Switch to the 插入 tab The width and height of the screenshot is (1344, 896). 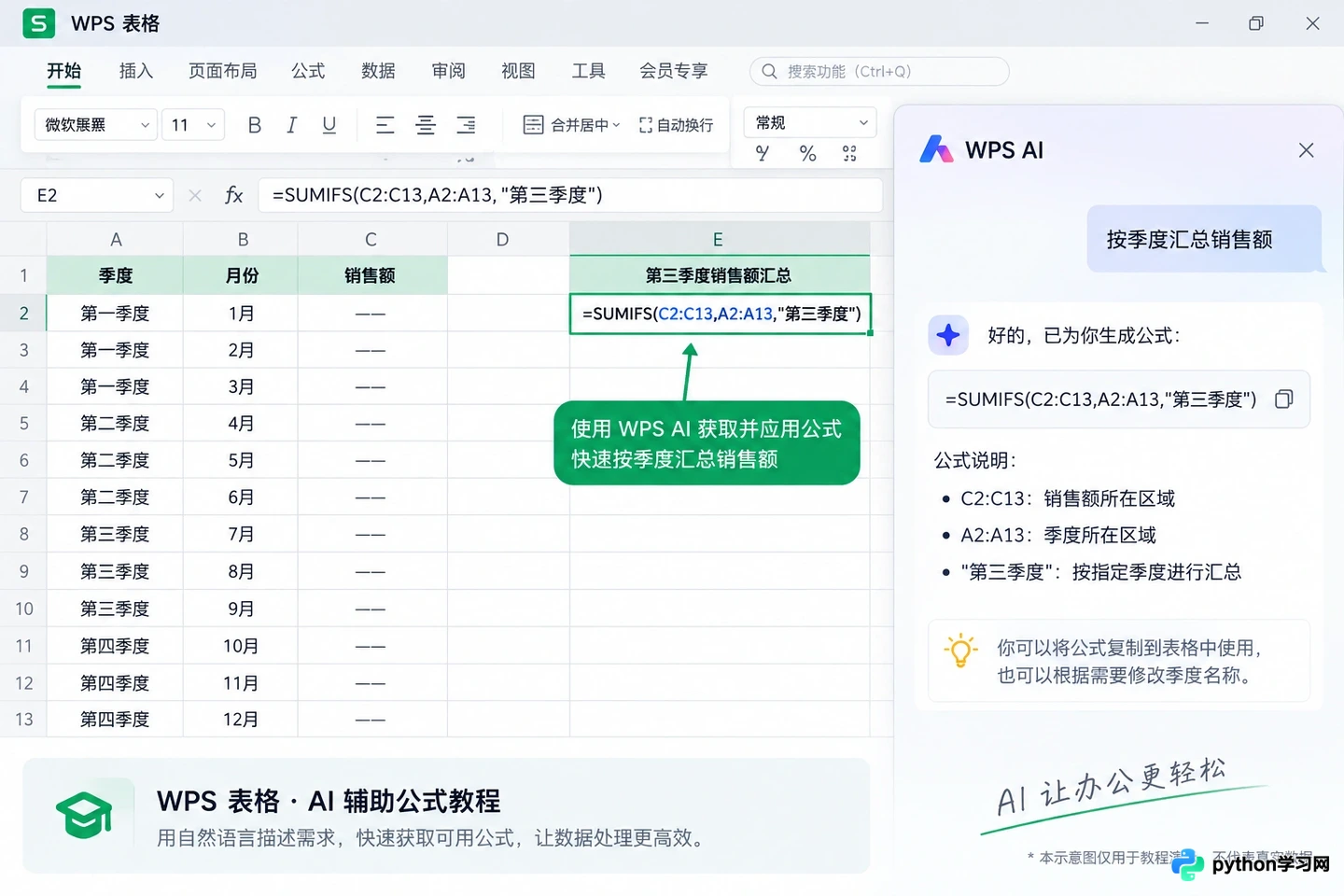(x=135, y=71)
